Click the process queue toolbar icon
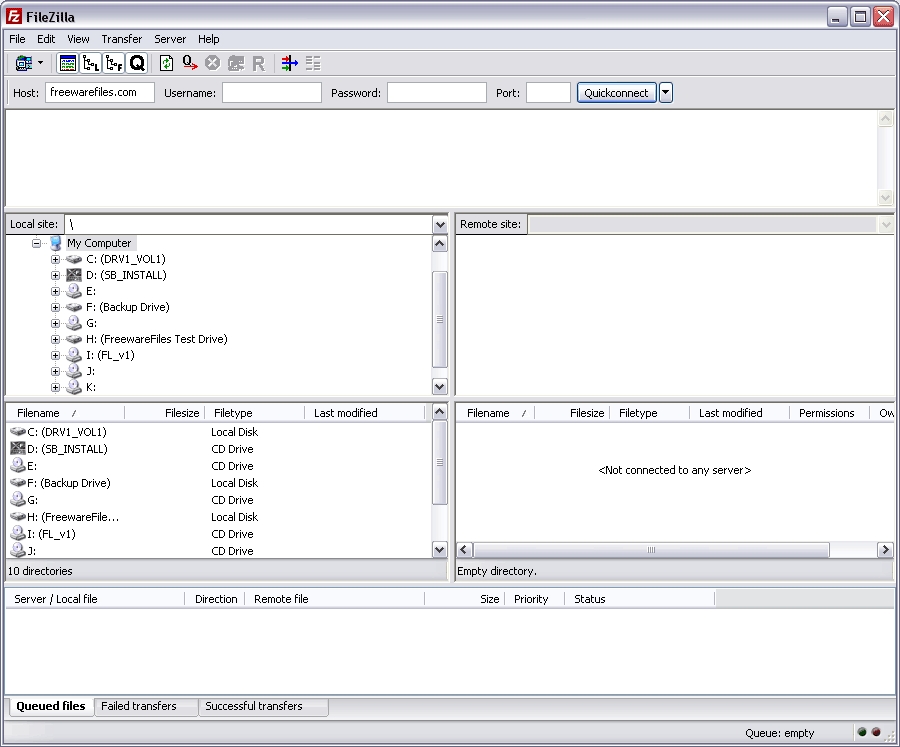This screenshot has height=747, width=900. [x=190, y=63]
